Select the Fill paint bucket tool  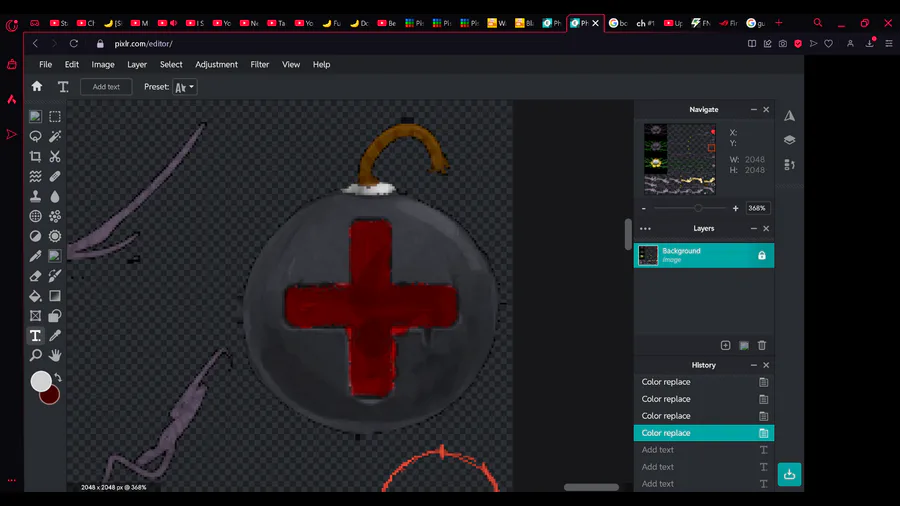(x=36, y=296)
